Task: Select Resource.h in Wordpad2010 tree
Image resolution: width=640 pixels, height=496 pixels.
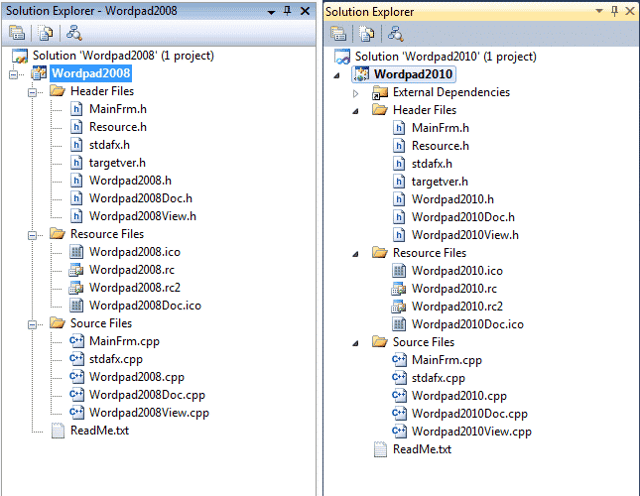Action: [440, 146]
